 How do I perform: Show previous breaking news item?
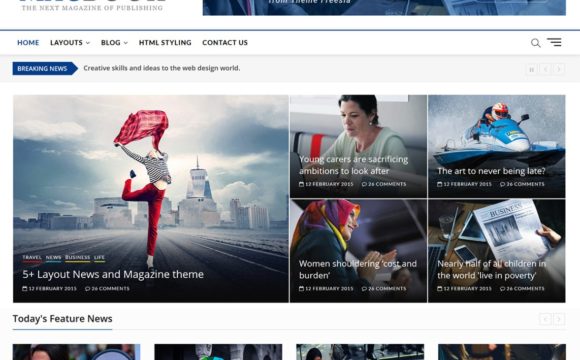click(546, 69)
